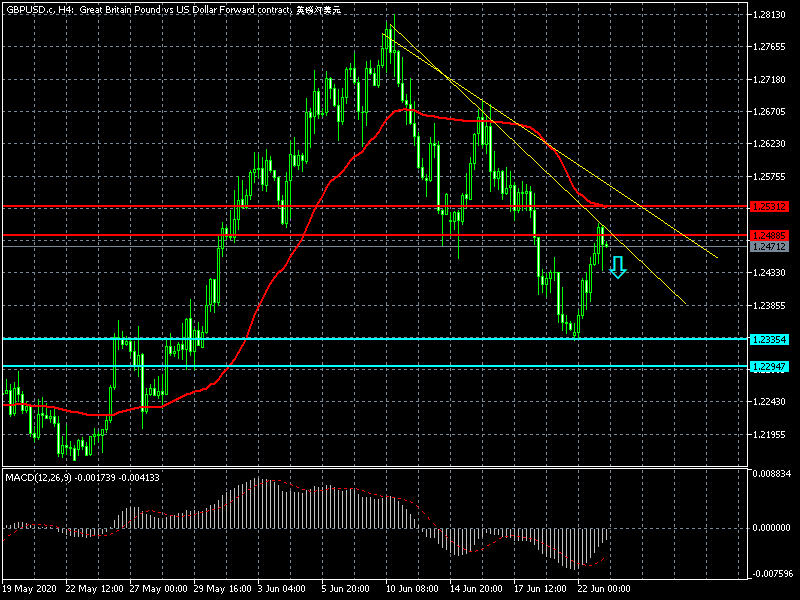Click the 1.21955 price axis value
The height and width of the screenshot is (600, 800).
769,434
